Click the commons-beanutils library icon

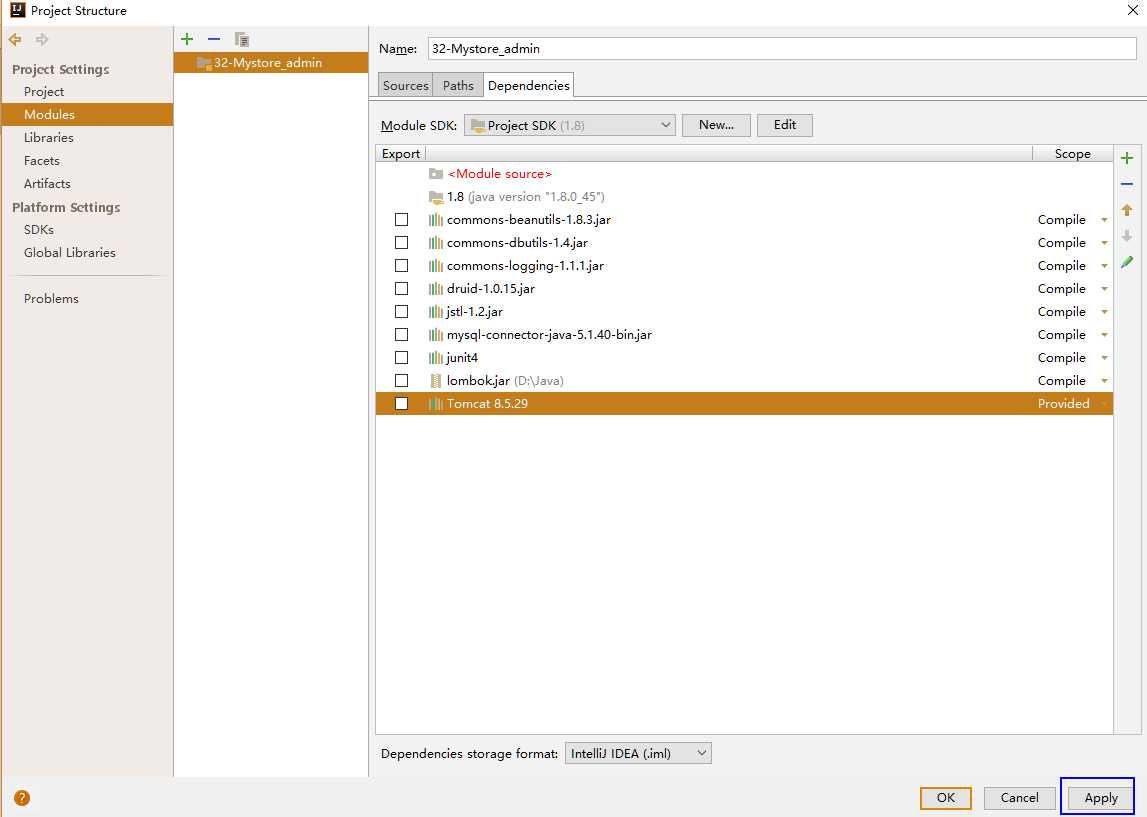(x=436, y=219)
